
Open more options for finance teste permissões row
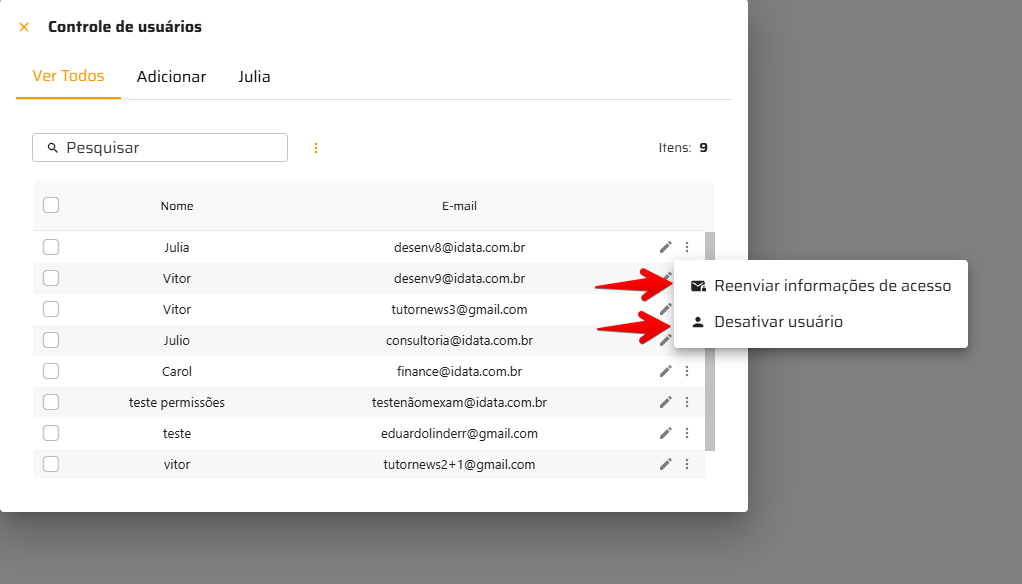pyautogui.click(x=687, y=402)
